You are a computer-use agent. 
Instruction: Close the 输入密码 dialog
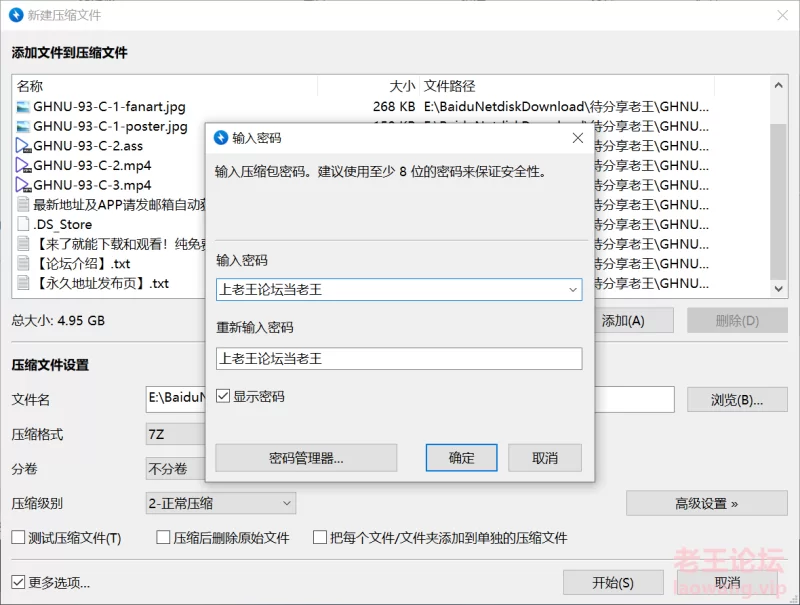click(x=578, y=138)
